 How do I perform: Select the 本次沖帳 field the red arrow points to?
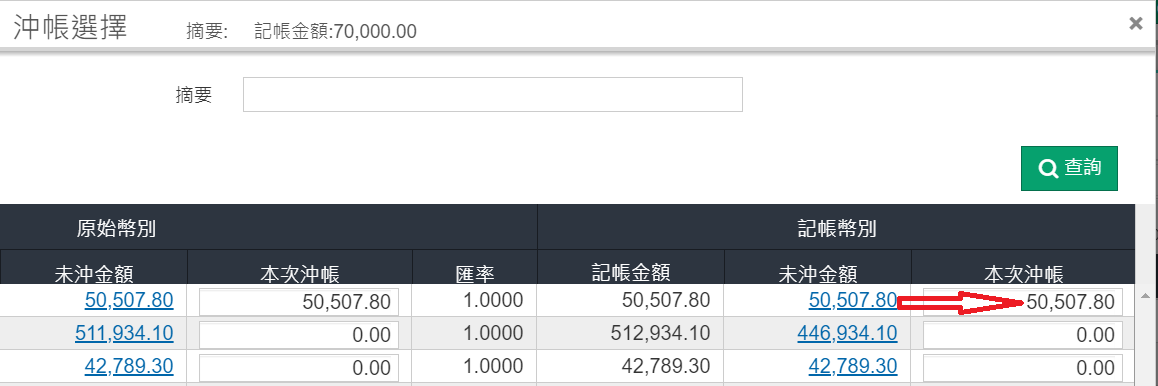click(1023, 302)
